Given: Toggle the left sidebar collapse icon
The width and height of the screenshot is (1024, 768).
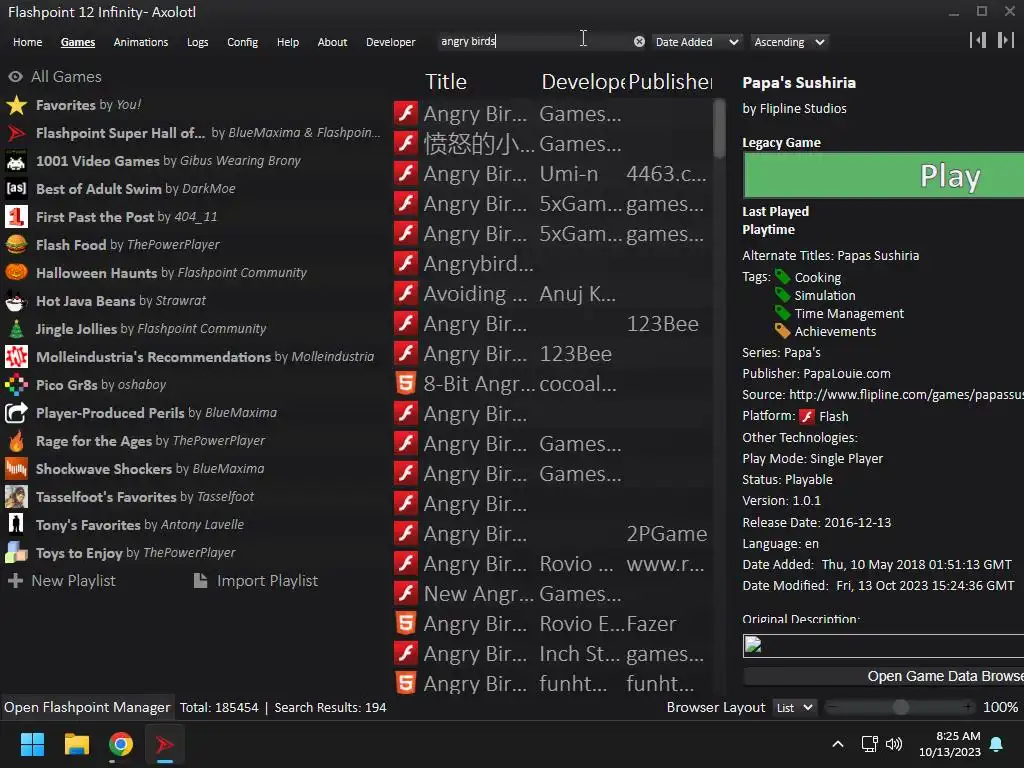Looking at the screenshot, I should pos(978,40).
